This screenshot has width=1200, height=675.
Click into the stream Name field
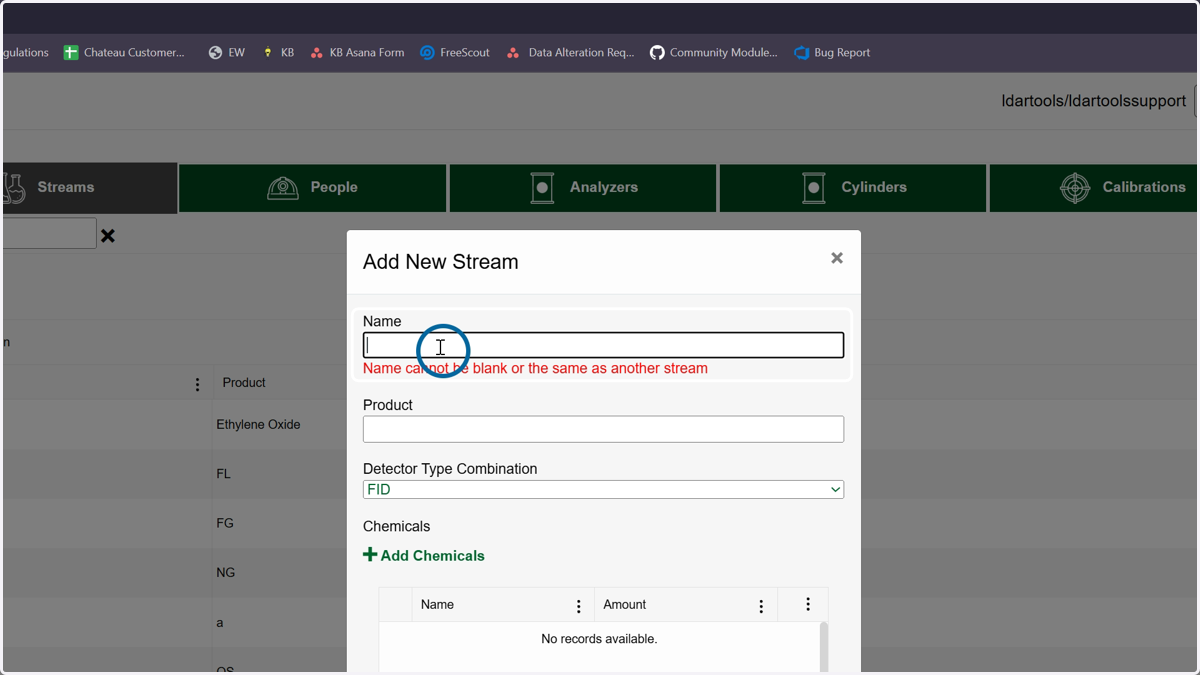[603, 345]
